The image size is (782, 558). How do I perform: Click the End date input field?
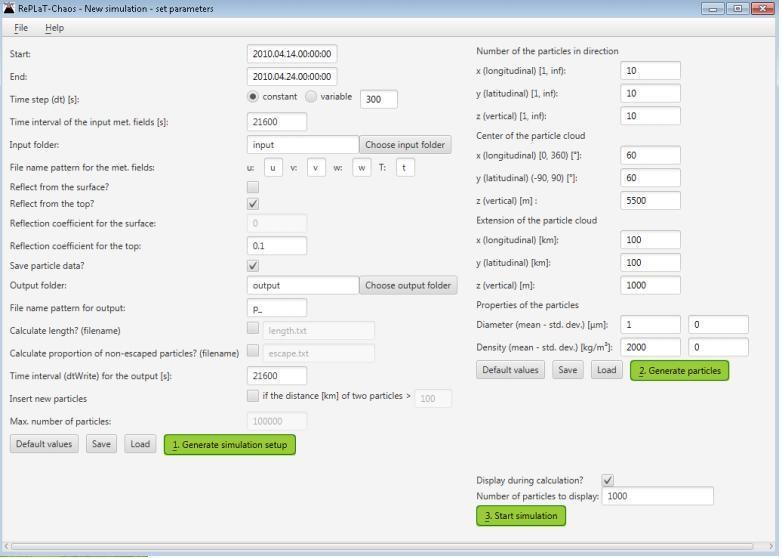(x=292, y=76)
